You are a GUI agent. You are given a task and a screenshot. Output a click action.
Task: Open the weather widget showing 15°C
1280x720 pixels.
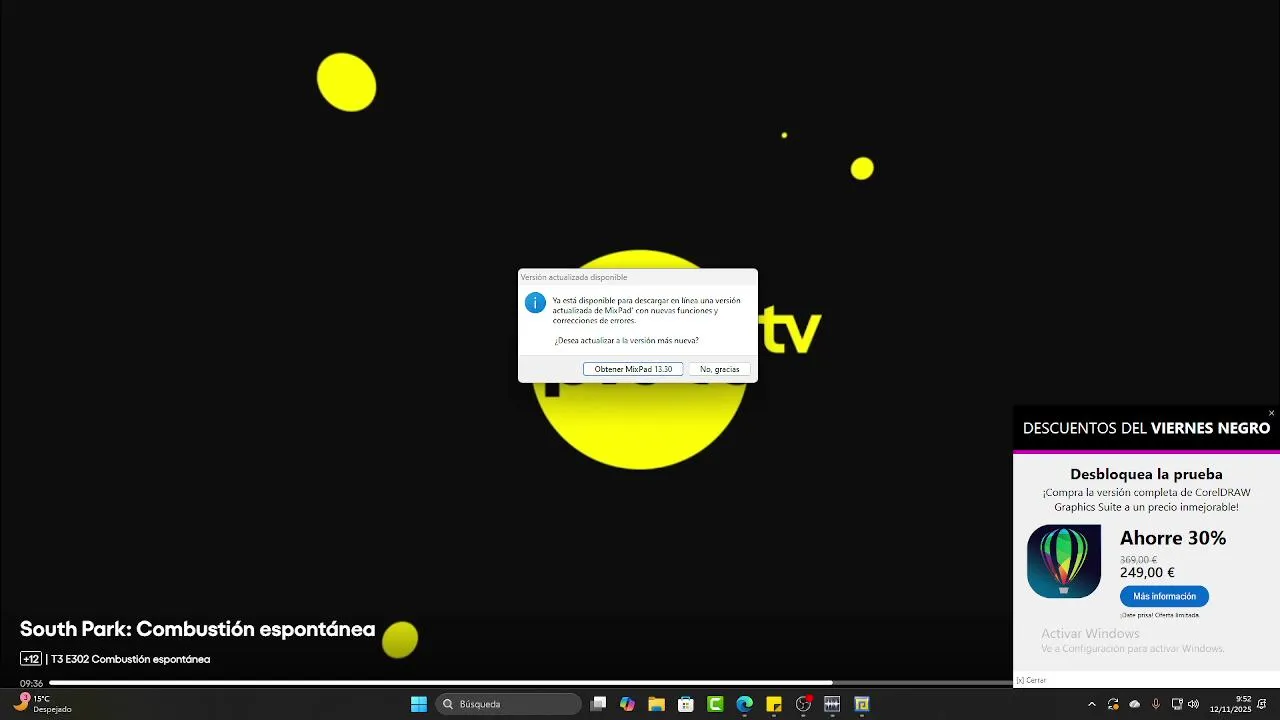click(41, 704)
